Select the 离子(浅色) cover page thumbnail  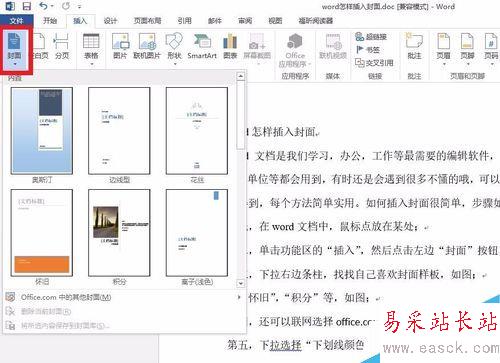197,233
